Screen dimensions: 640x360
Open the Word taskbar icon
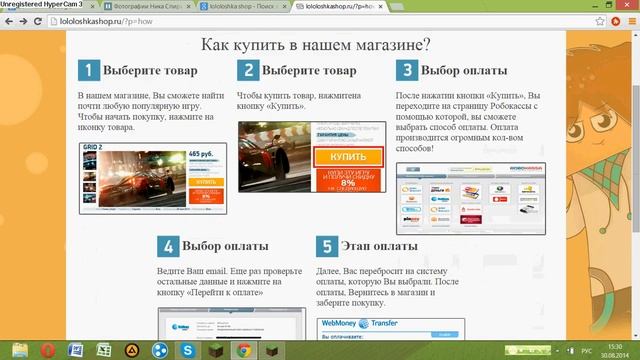tap(76, 350)
